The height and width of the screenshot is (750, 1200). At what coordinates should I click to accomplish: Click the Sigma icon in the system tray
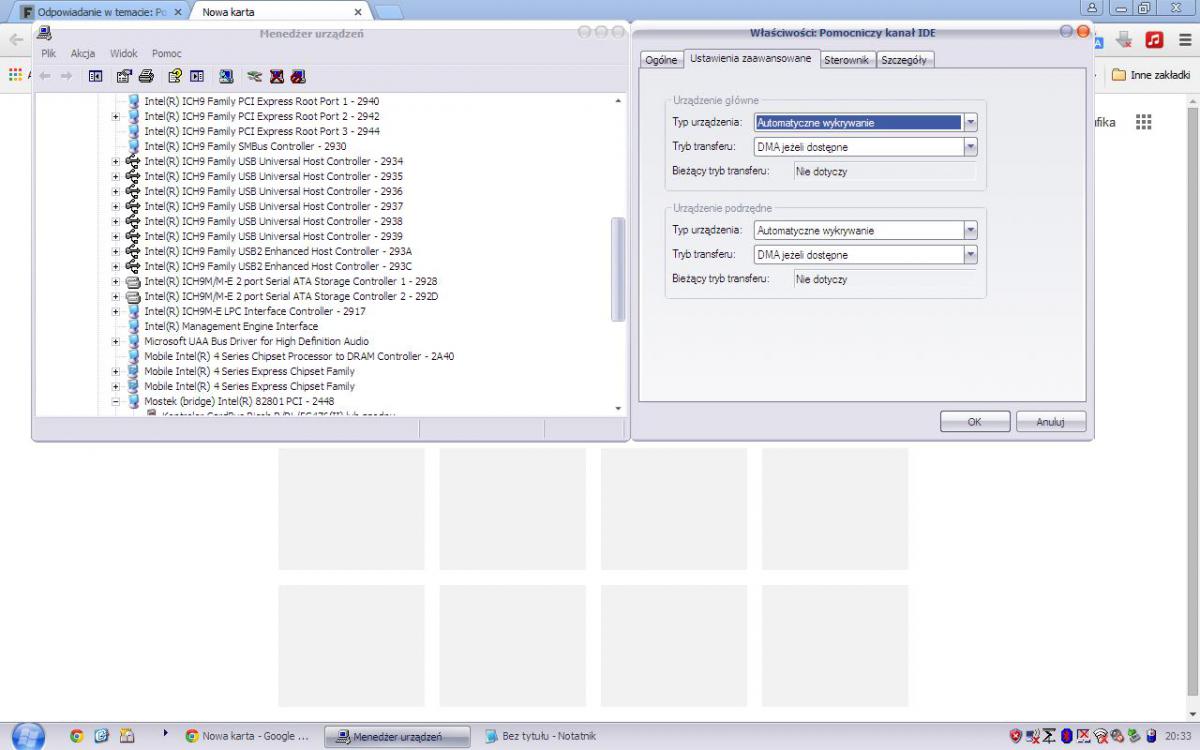1050,736
